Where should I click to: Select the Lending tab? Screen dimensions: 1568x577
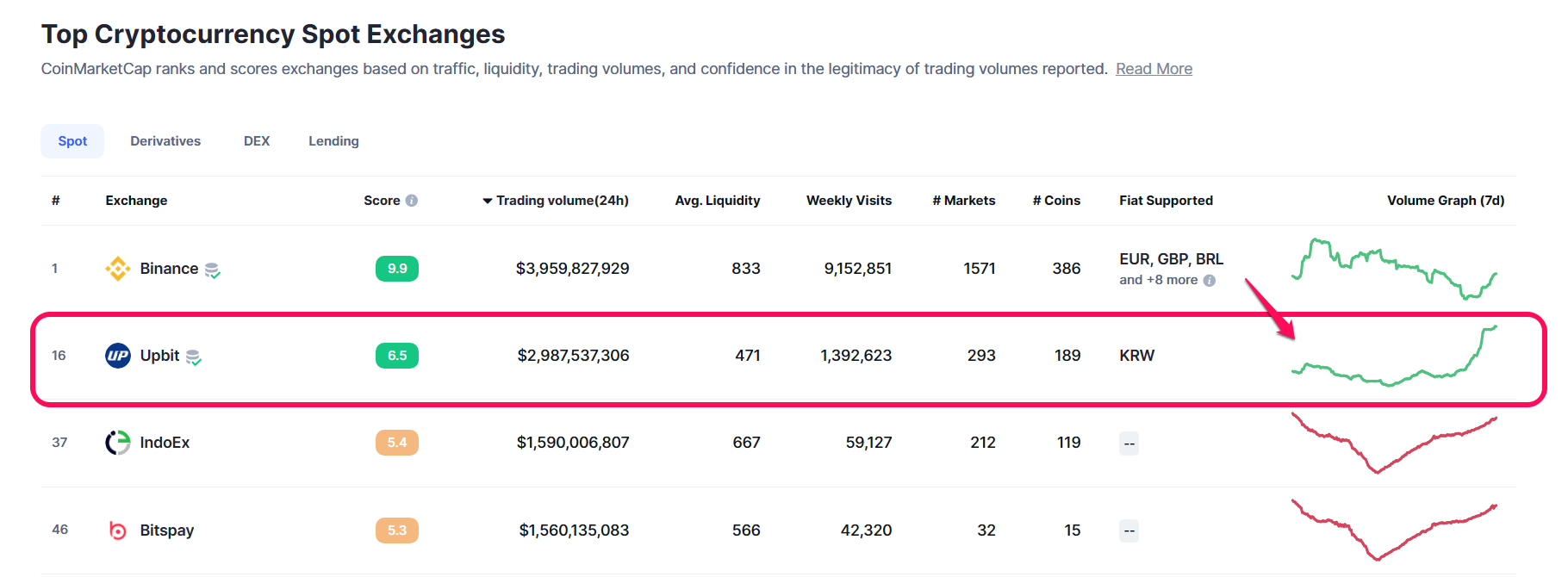[x=333, y=141]
